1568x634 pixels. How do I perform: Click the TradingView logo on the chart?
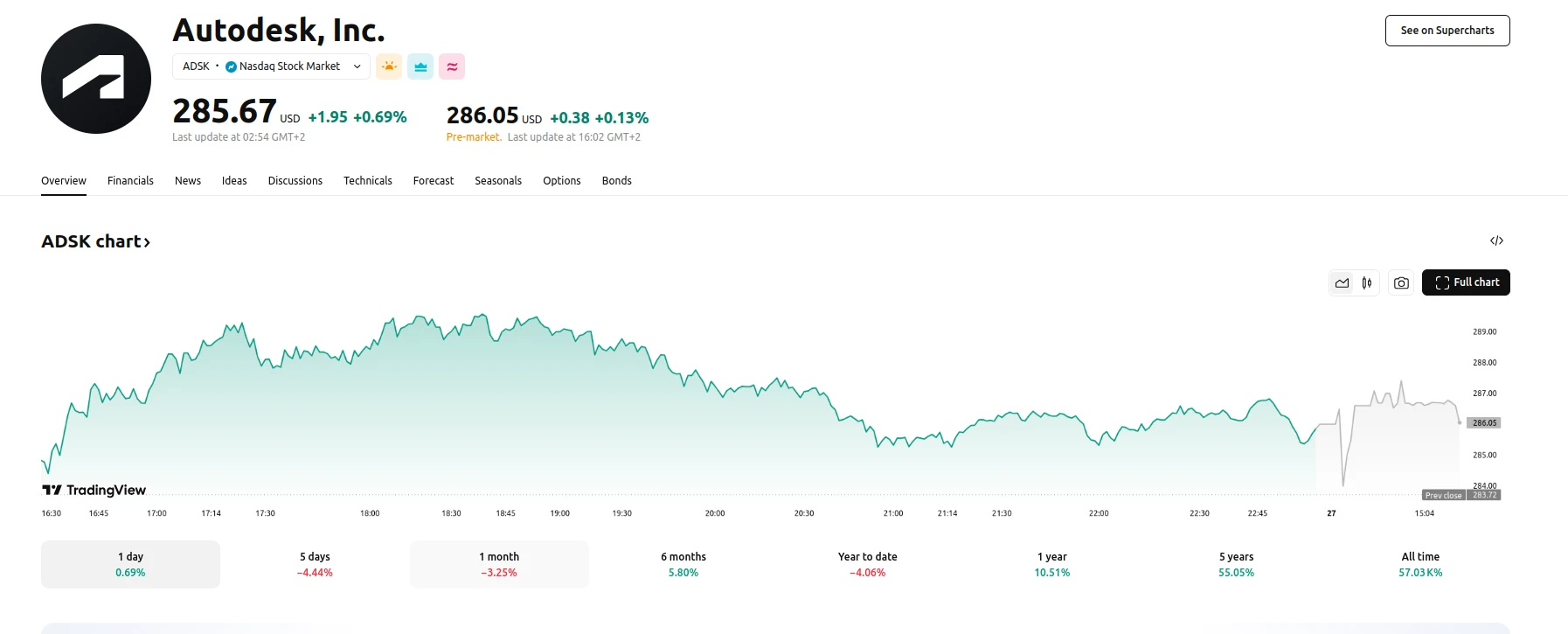pyautogui.click(x=94, y=490)
